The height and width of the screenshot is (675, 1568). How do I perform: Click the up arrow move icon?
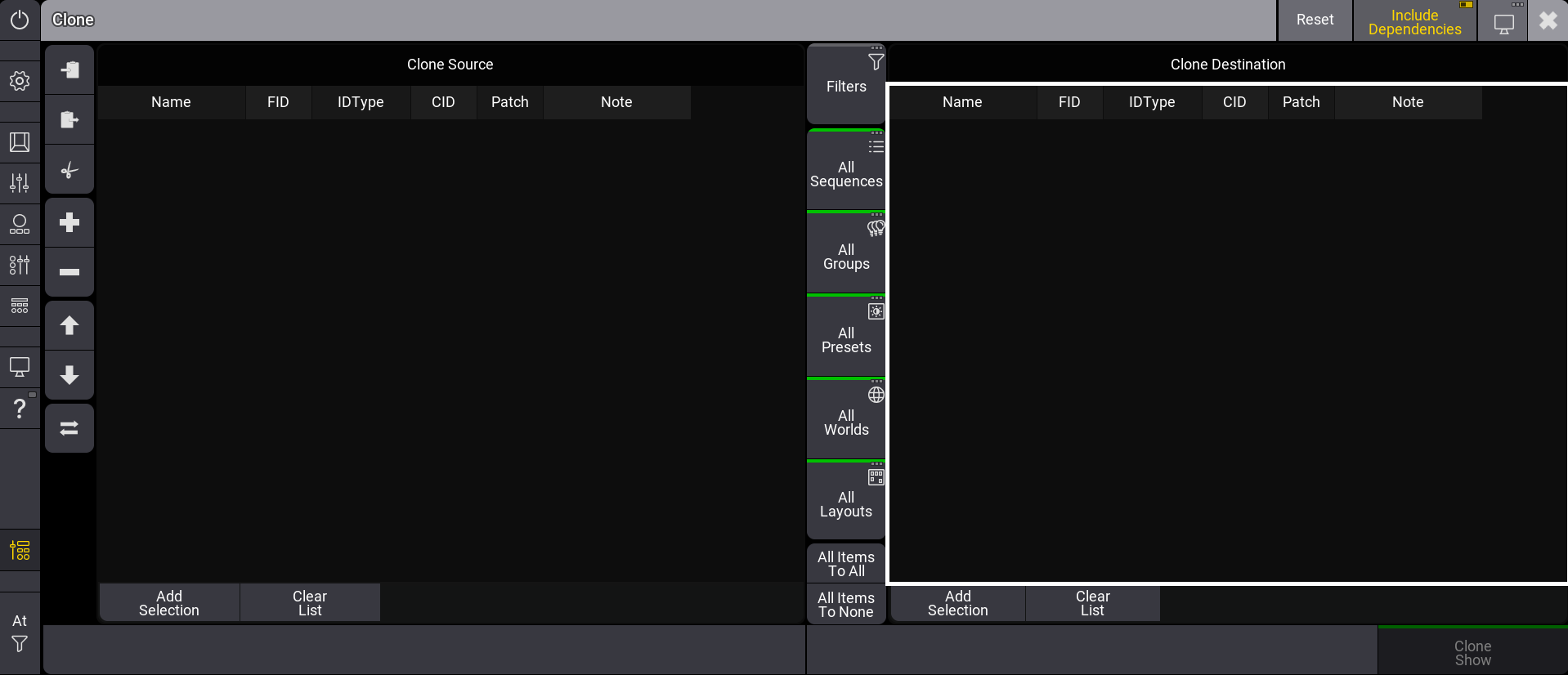tap(69, 325)
